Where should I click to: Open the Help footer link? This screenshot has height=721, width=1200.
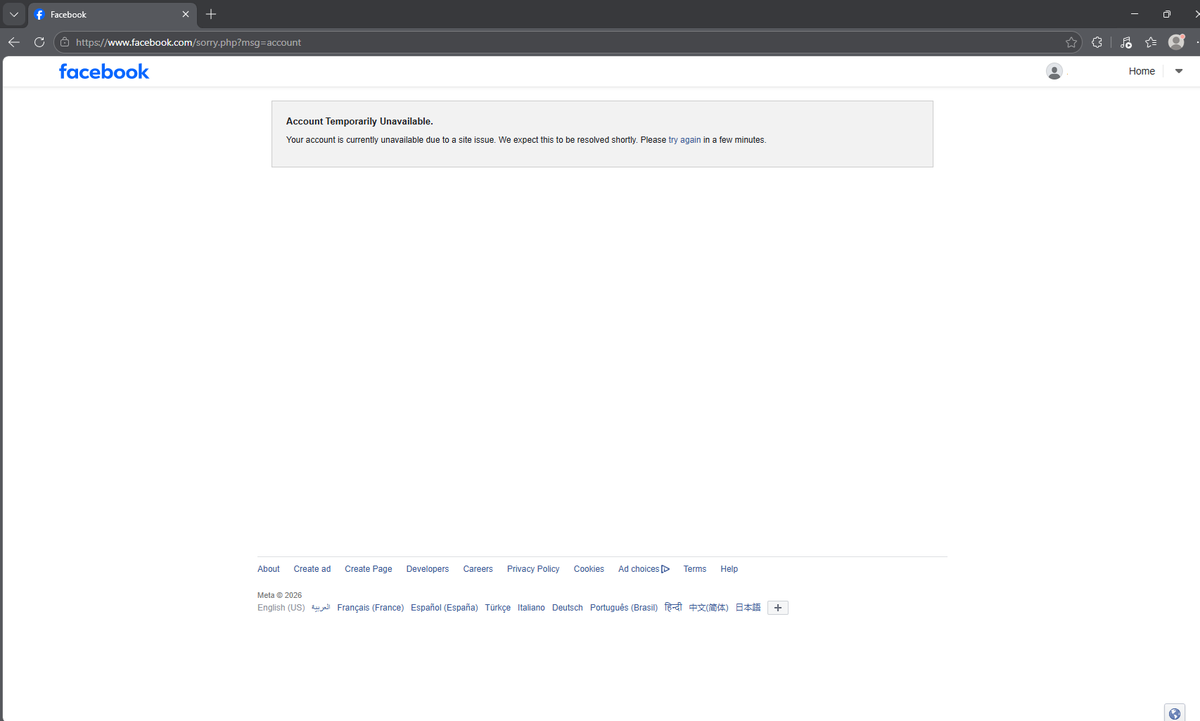pos(729,569)
